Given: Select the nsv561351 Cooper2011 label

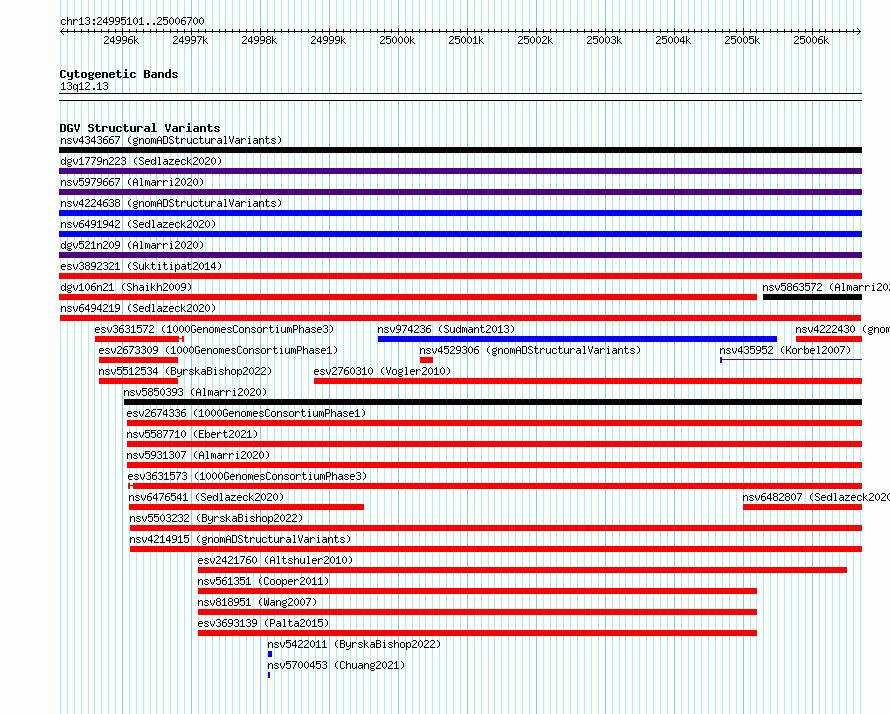Looking at the screenshot, I should pos(263,581).
